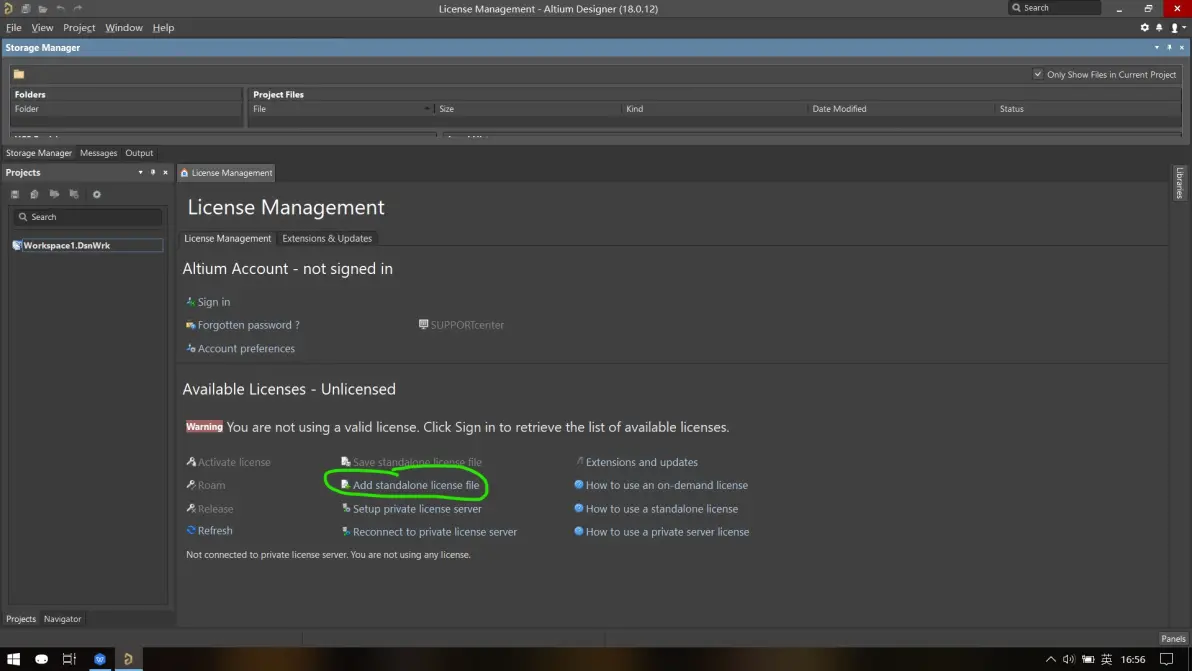Switch to the Output panel tab
This screenshot has width=1192, height=671.
click(x=139, y=153)
